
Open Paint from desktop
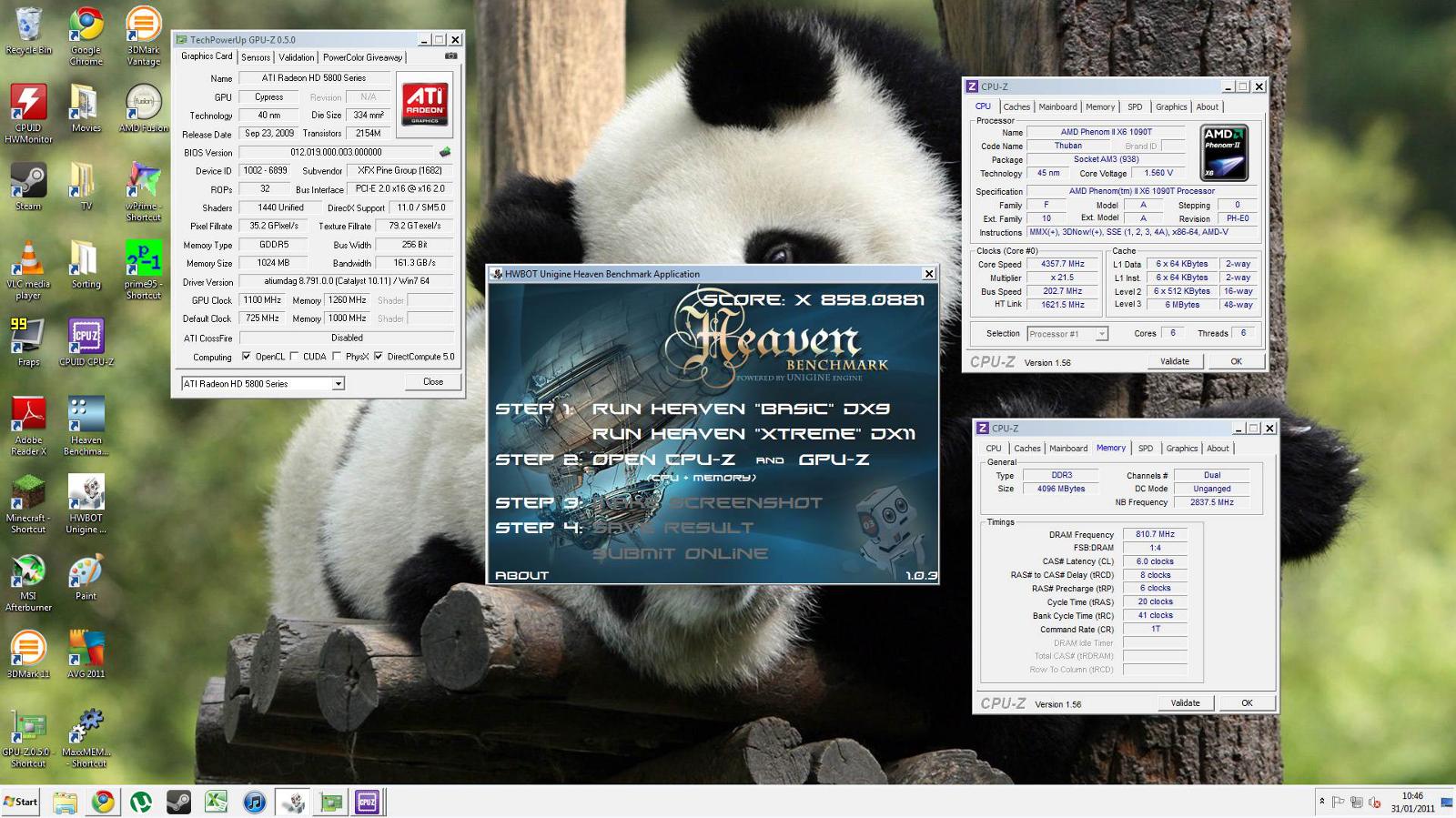tap(86, 577)
